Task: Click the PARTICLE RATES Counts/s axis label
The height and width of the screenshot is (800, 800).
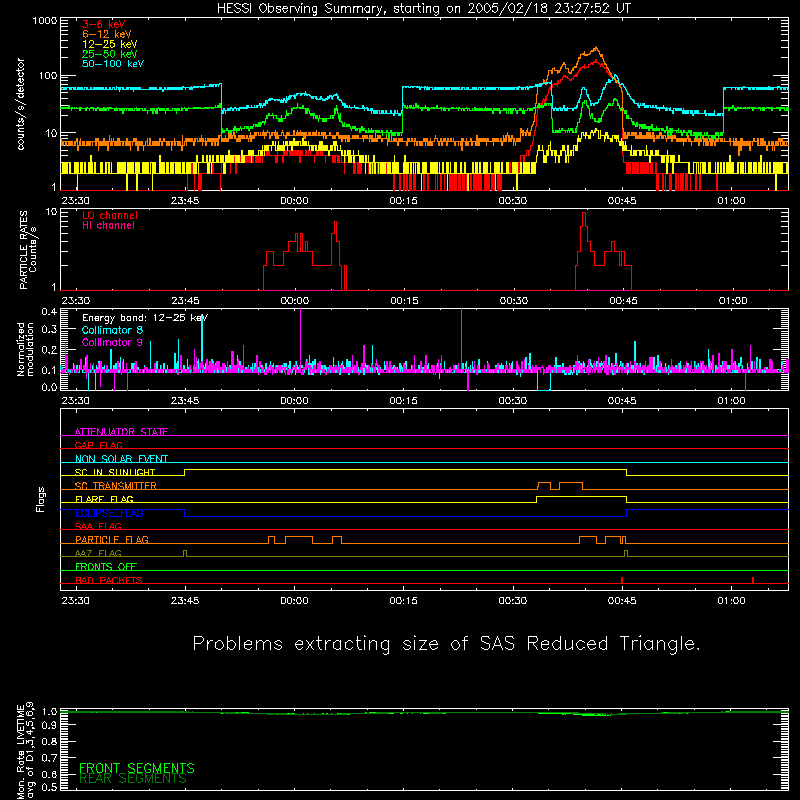Action: point(28,250)
